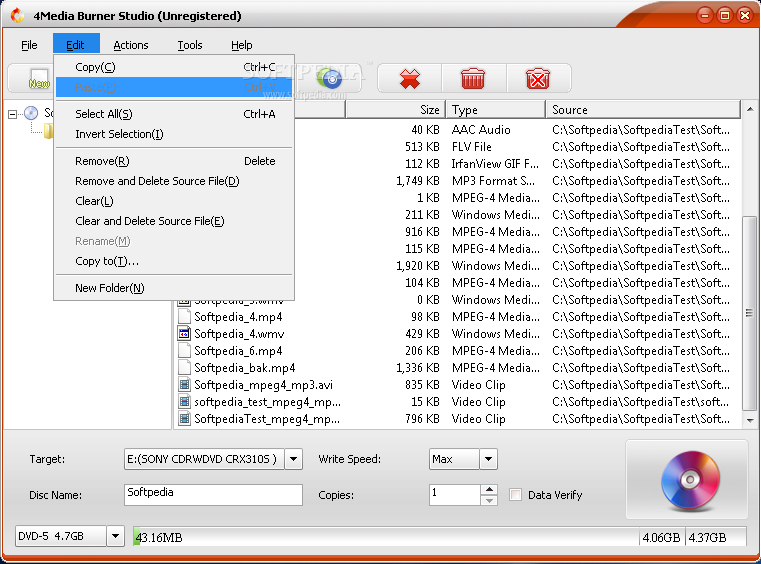Choose Select All(S) menu entry
Screen dimensions: 761x564
[174, 114]
